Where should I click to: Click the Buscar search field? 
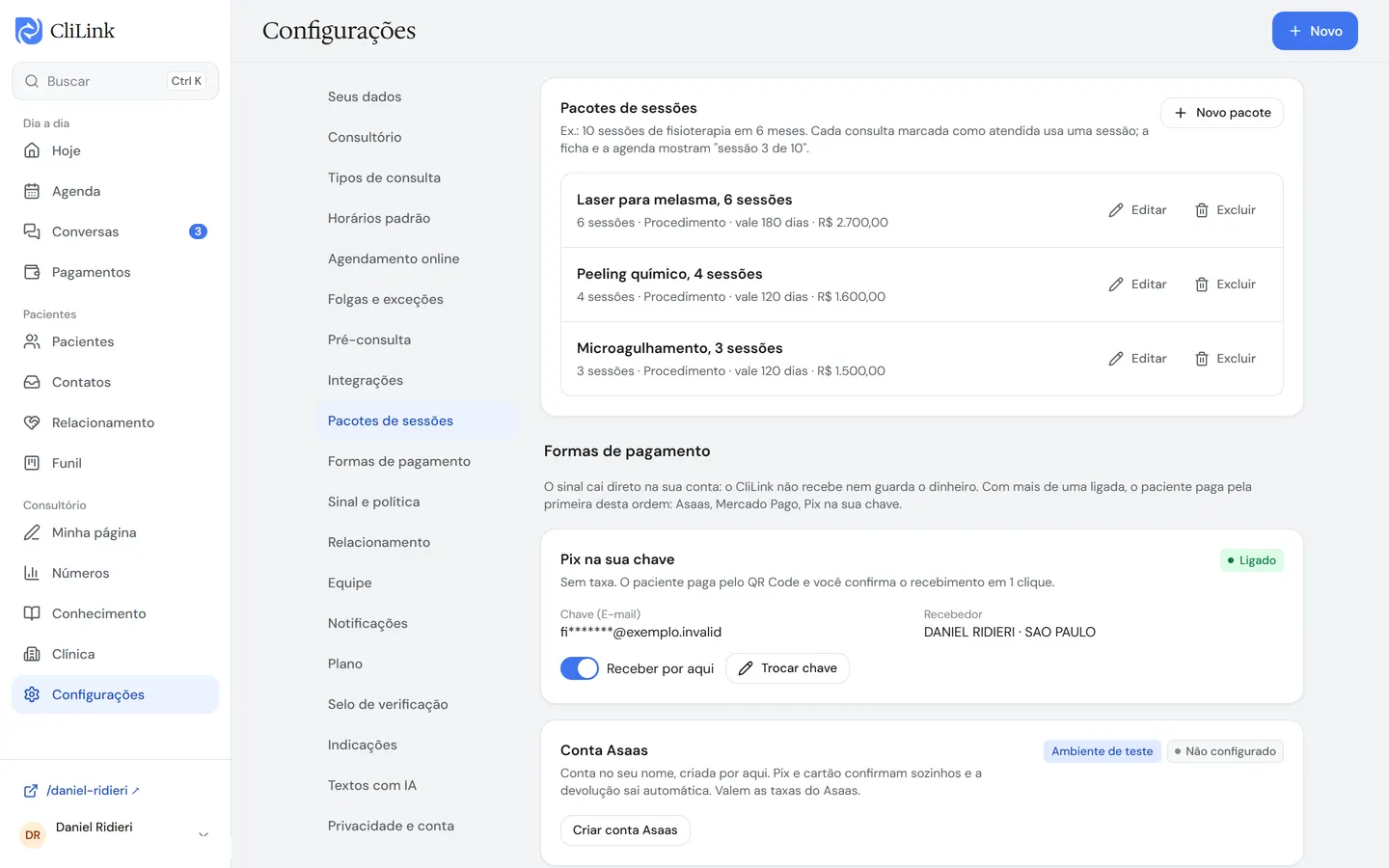pyautogui.click(x=115, y=81)
